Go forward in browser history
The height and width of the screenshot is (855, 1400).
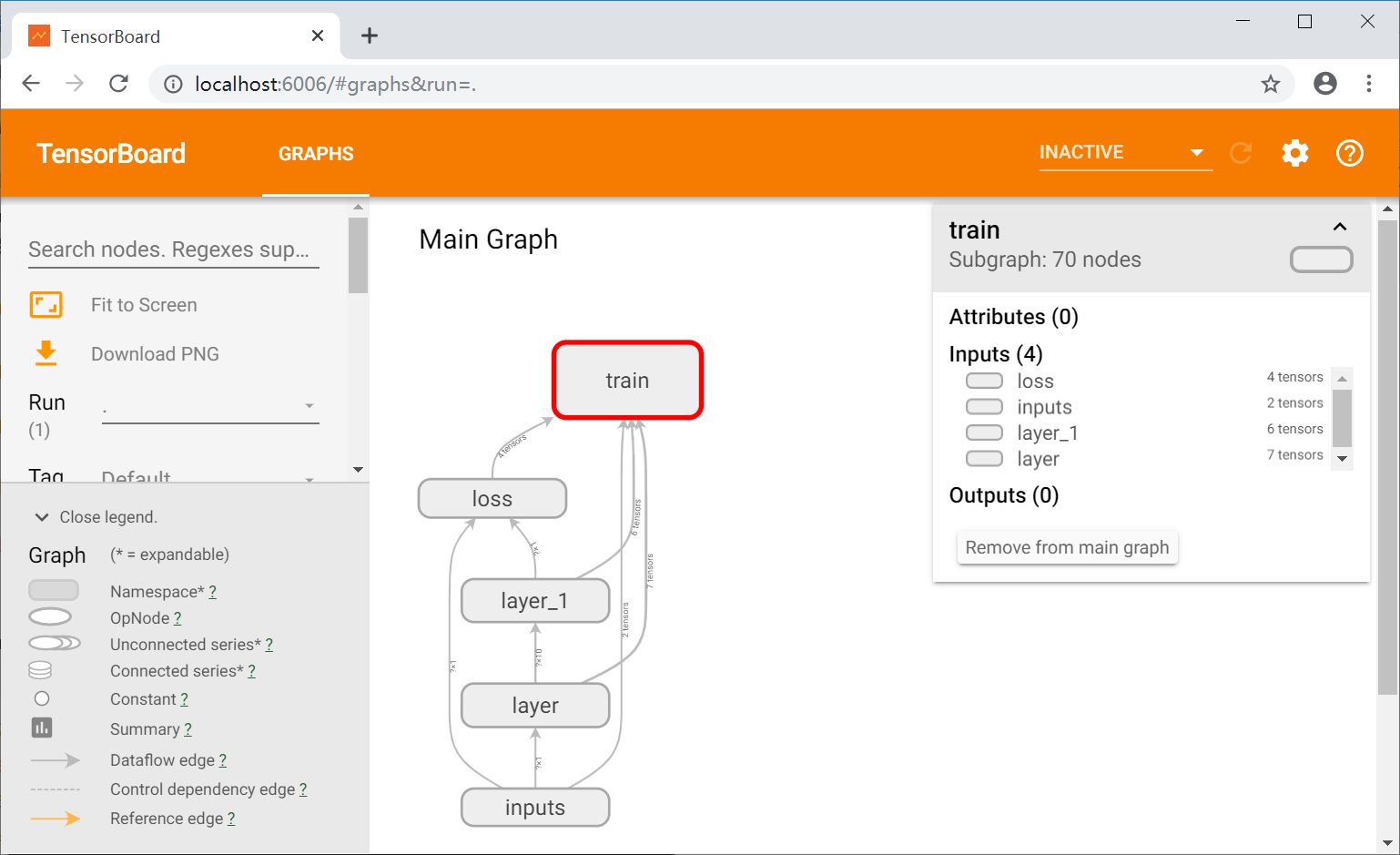click(75, 84)
